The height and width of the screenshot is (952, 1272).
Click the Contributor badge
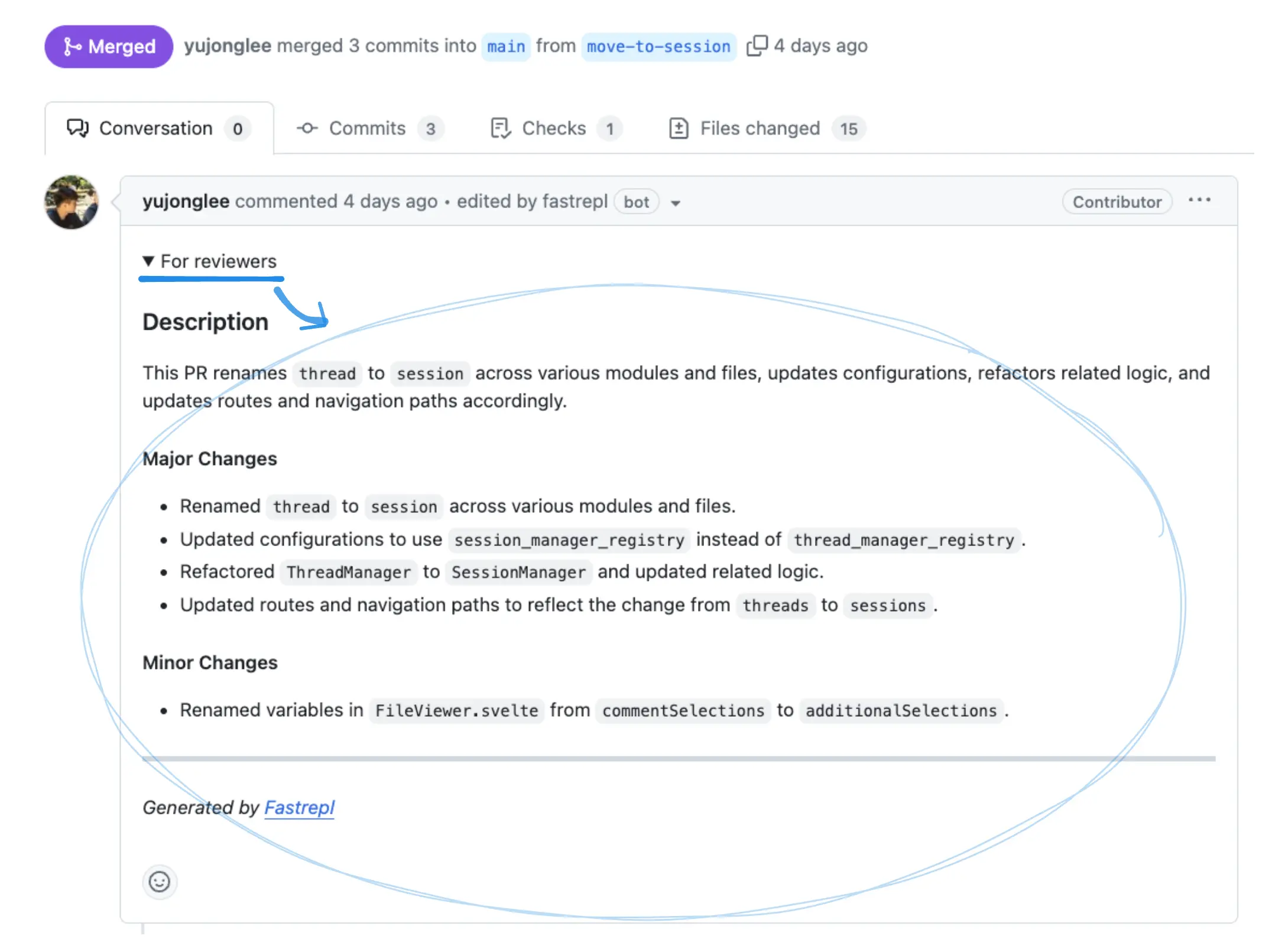1116,202
